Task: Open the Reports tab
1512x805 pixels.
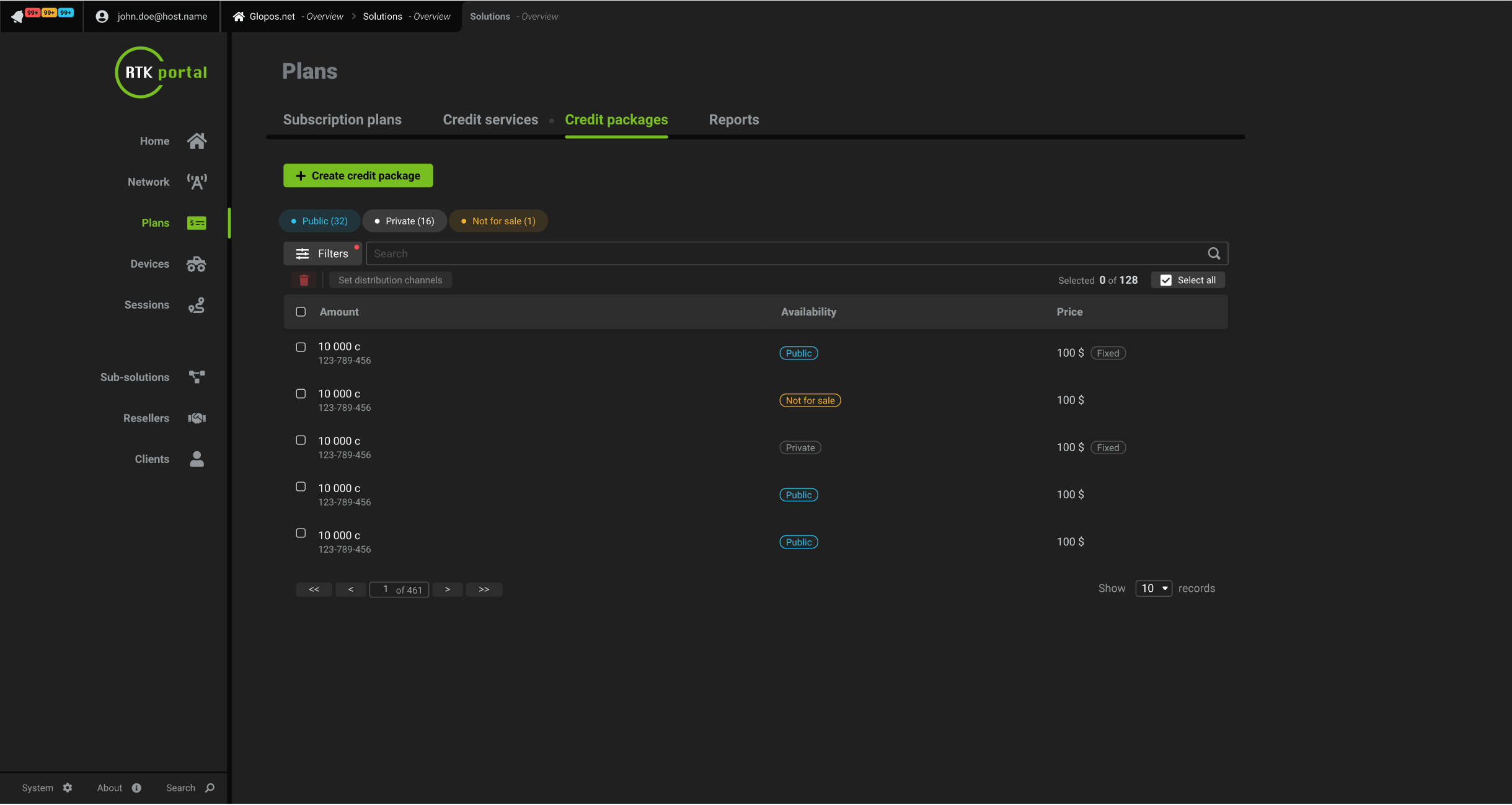Action: point(733,120)
